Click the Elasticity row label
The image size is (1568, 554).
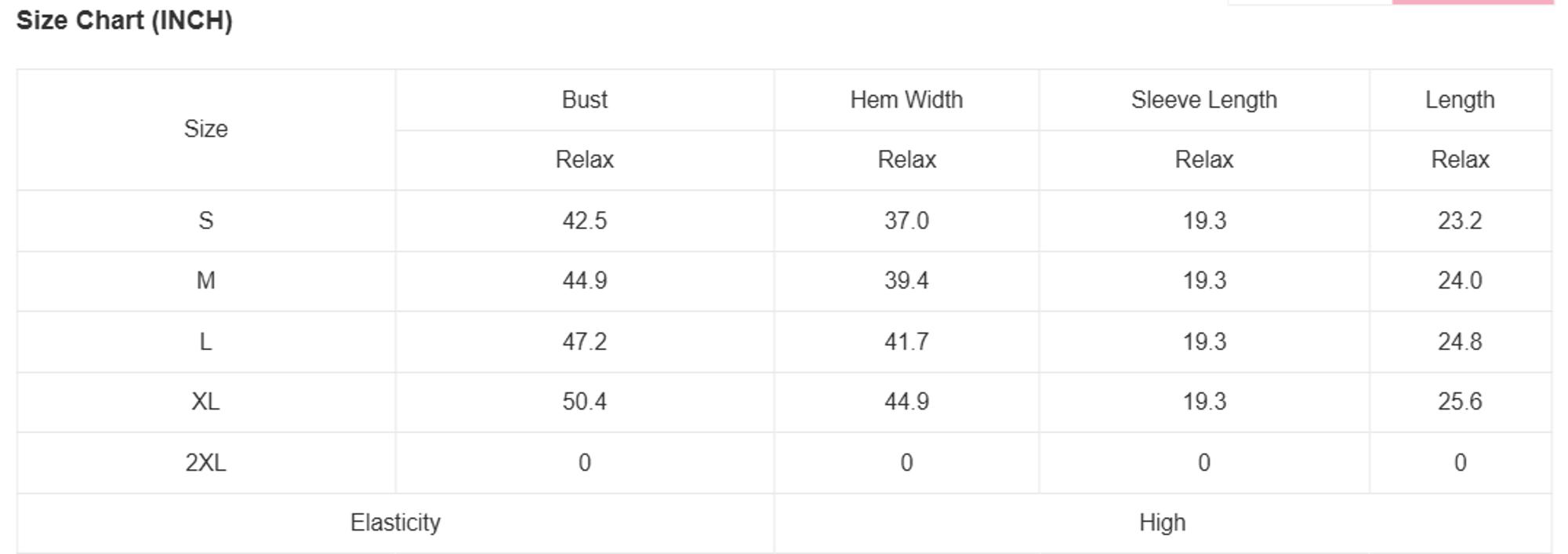coord(395,523)
